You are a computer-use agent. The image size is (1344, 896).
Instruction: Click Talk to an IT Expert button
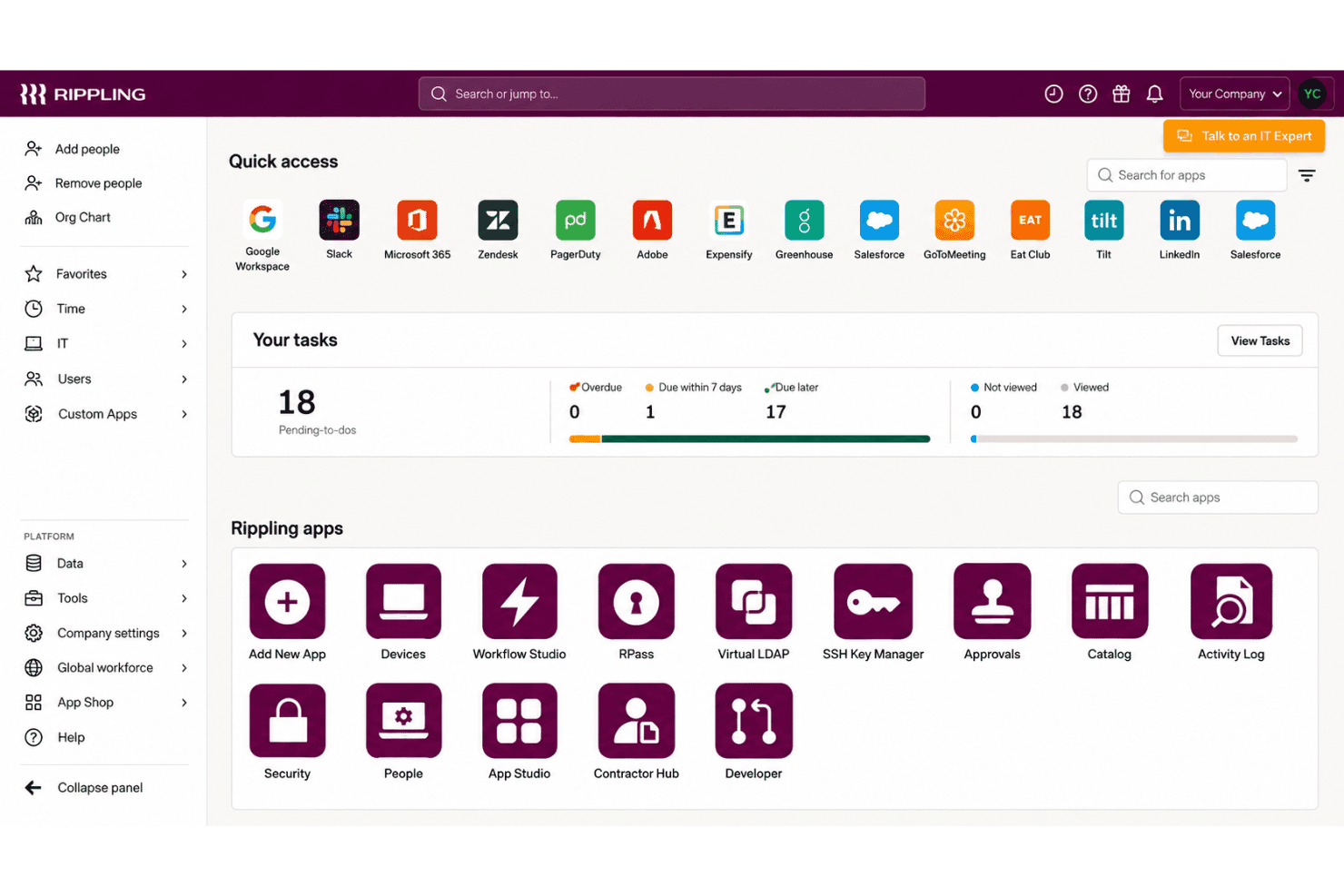pos(1244,136)
